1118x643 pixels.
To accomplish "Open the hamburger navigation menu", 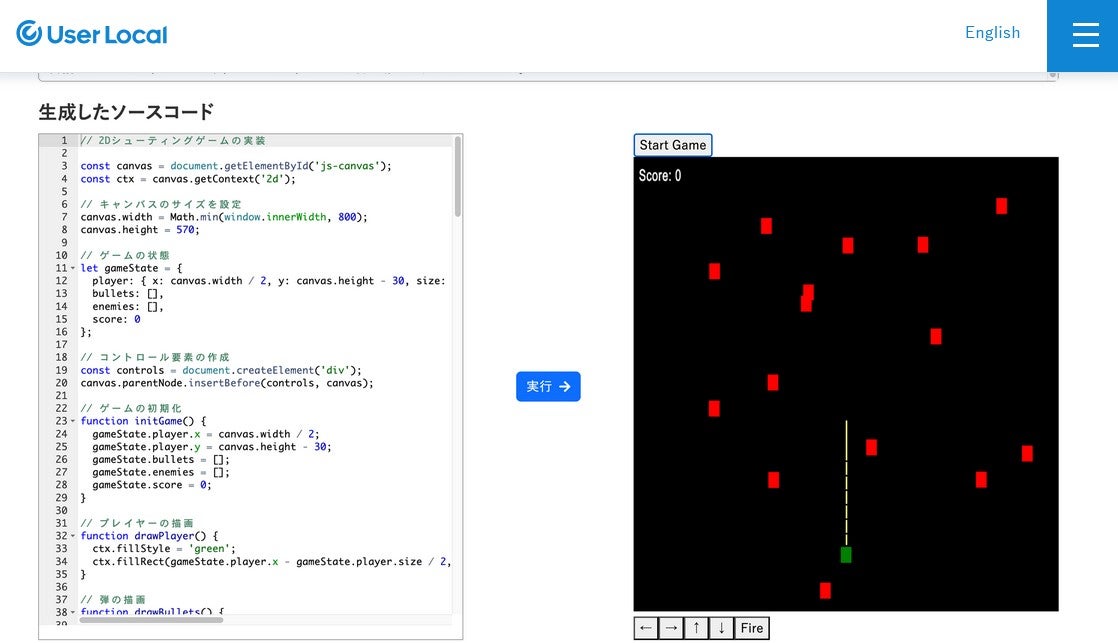I will 1085,33.
